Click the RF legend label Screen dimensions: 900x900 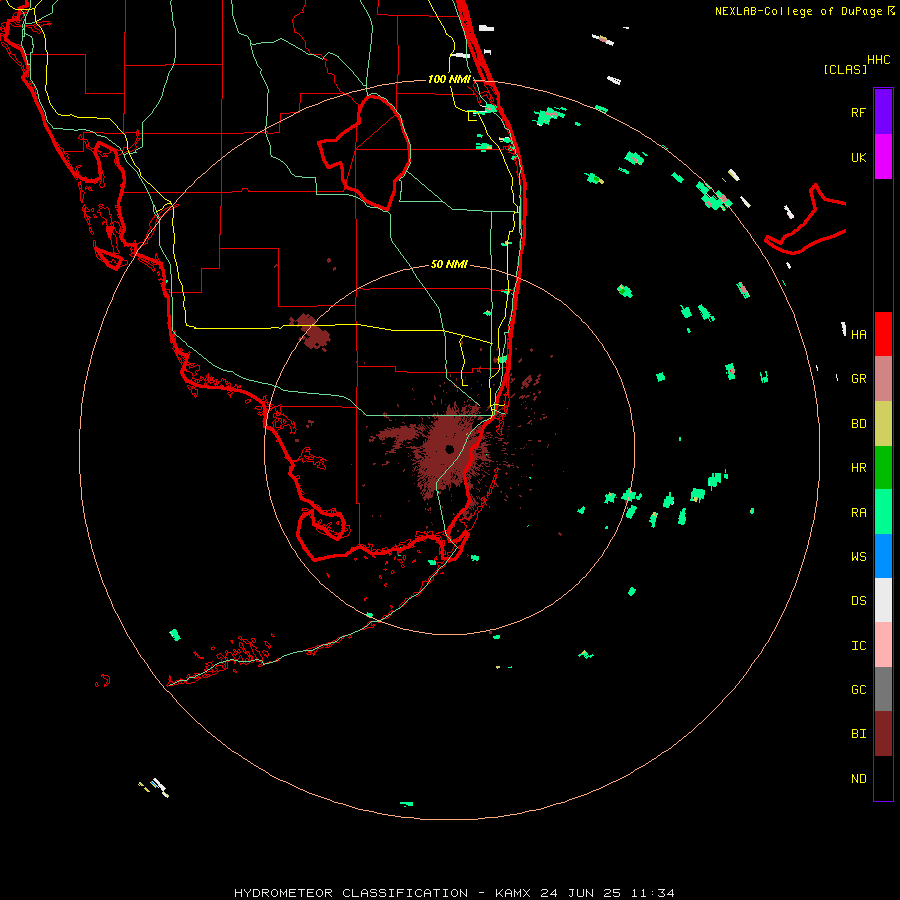858,112
